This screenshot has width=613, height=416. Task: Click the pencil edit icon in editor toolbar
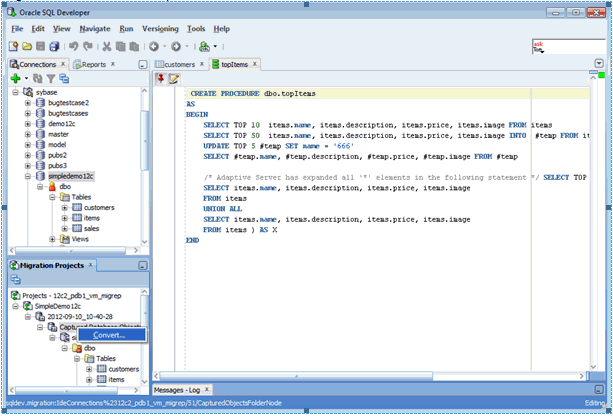(x=173, y=78)
